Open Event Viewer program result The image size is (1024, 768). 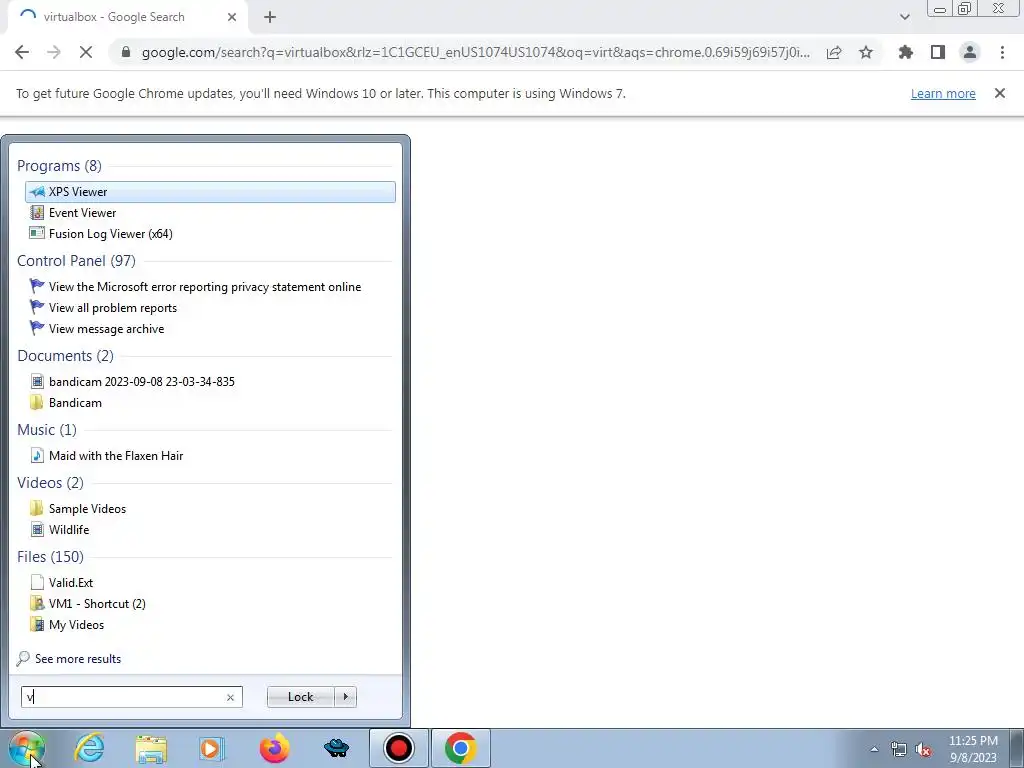[x=82, y=213]
